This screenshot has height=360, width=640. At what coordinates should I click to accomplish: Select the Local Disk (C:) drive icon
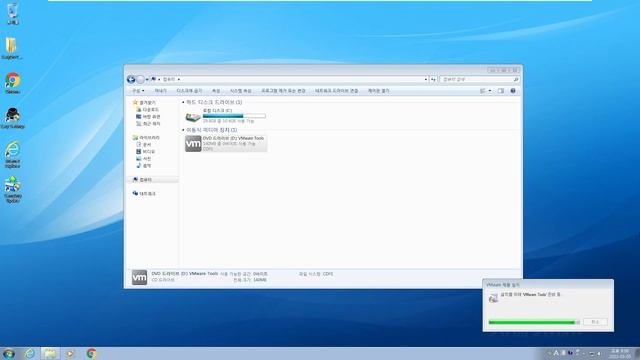193,117
